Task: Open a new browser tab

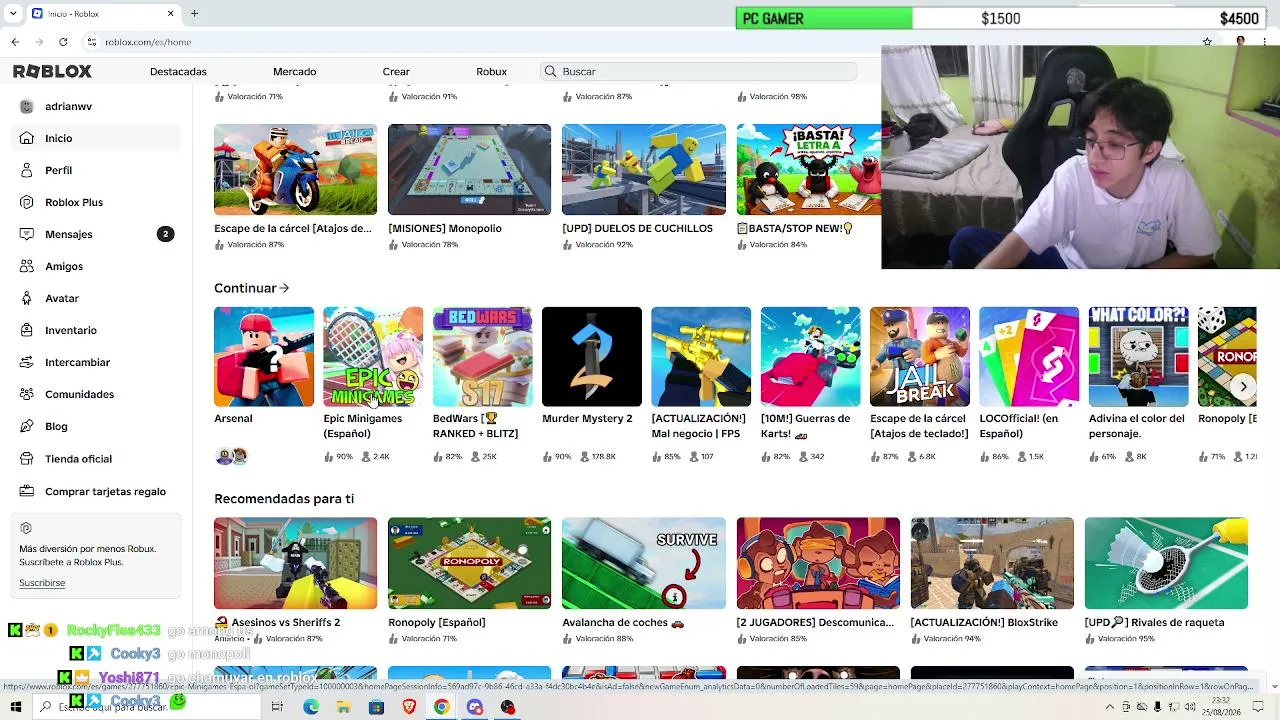Action: click(195, 14)
